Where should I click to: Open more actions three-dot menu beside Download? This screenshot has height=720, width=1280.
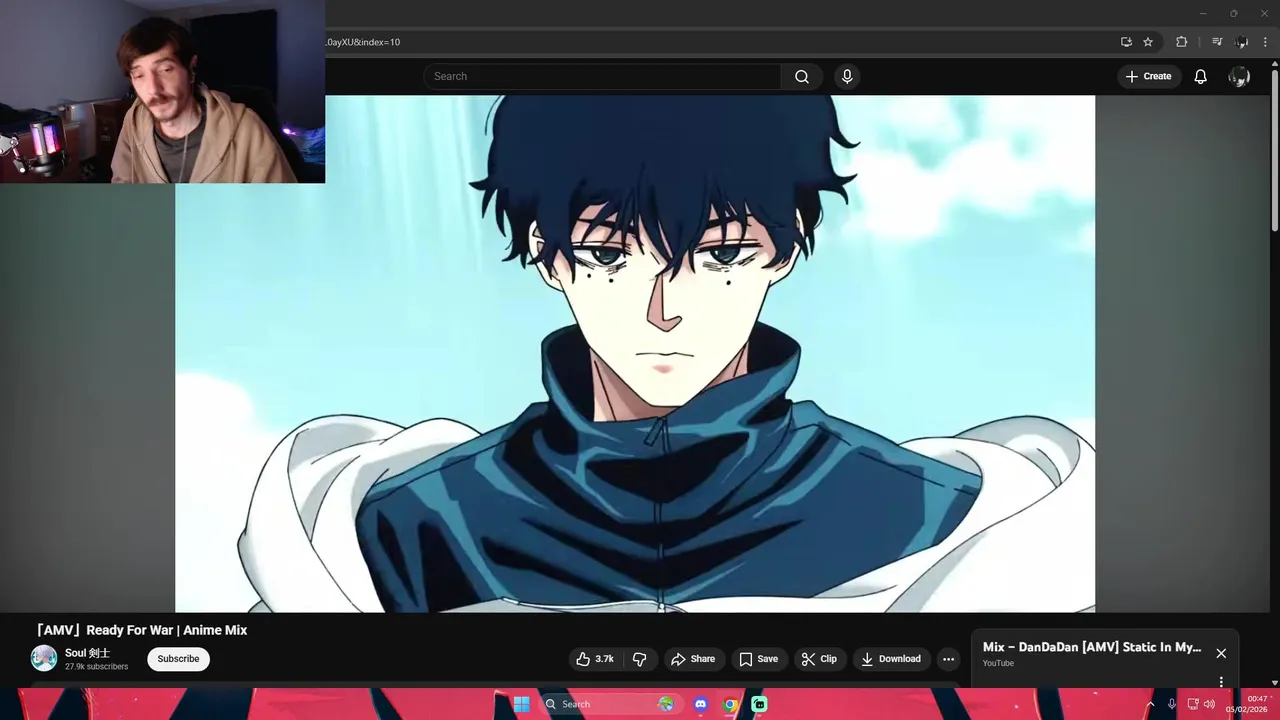click(x=948, y=659)
